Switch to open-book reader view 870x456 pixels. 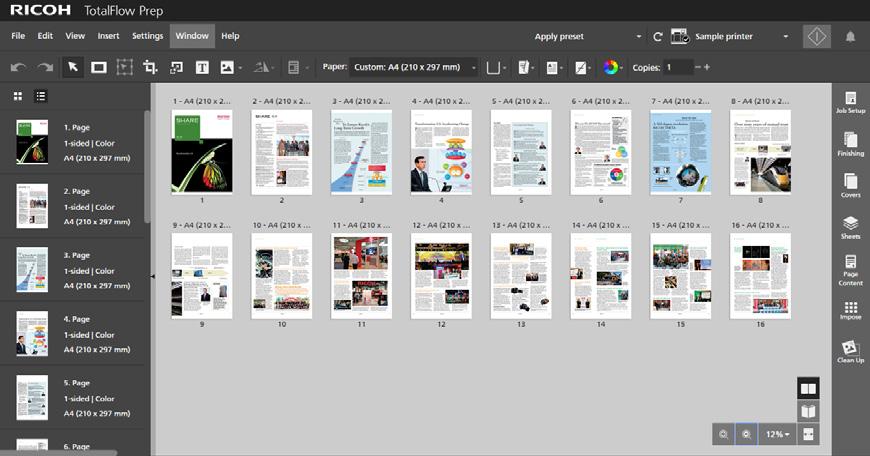(808, 411)
